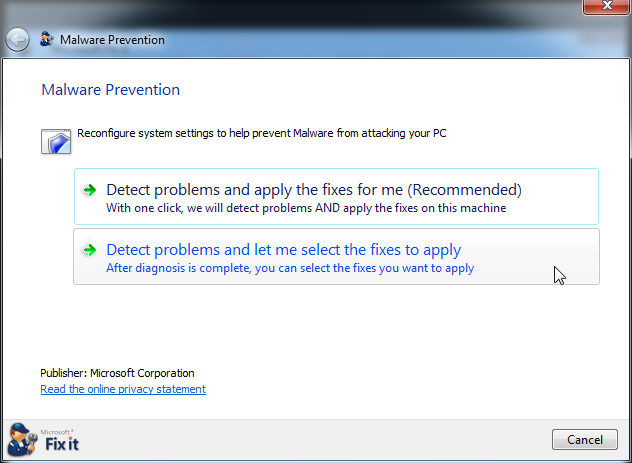Click the 'With one click' subtitle text
The width and height of the screenshot is (632, 463).
tap(305, 208)
